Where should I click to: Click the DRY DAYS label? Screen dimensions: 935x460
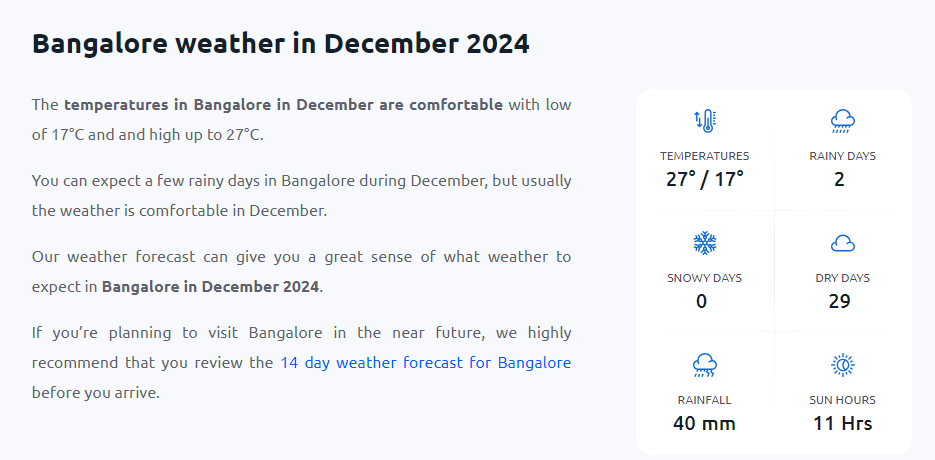coord(843,278)
